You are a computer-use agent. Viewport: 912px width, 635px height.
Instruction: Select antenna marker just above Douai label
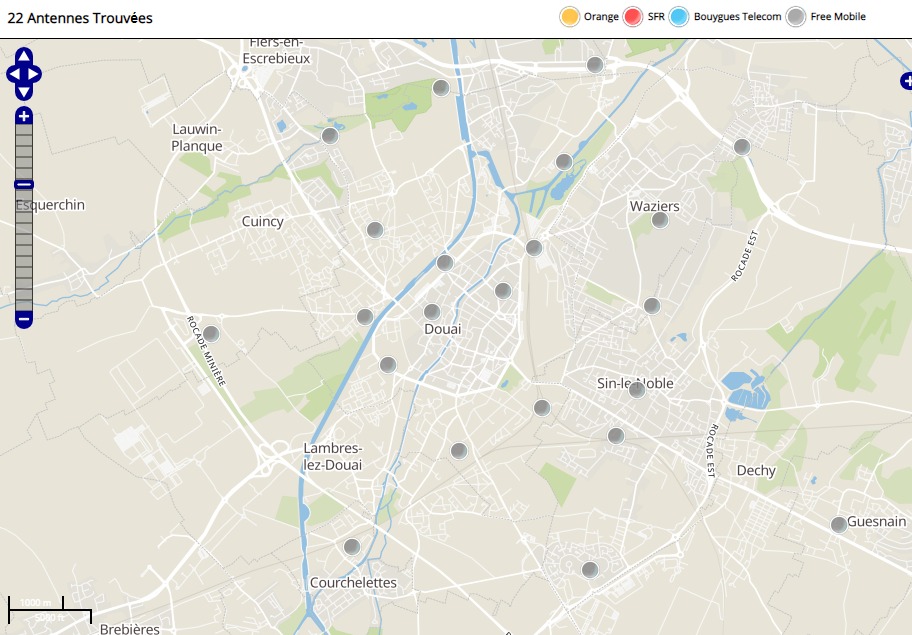[432, 312]
